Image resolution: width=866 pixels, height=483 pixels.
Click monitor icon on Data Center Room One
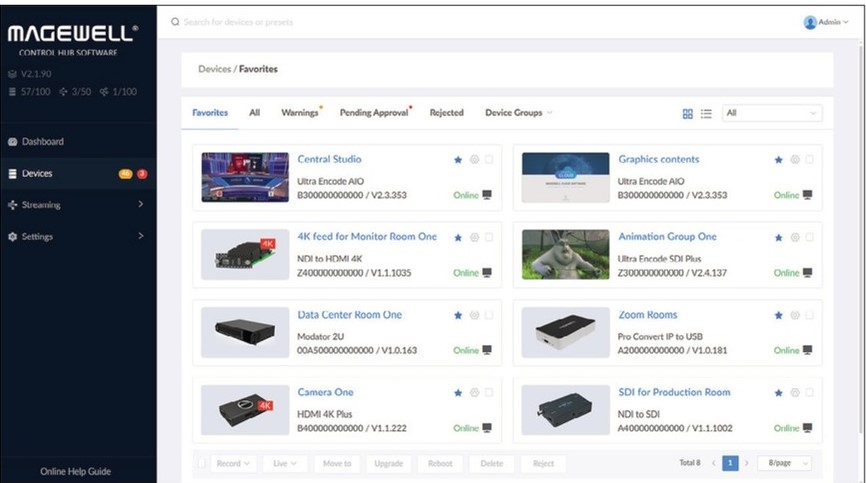click(x=487, y=350)
